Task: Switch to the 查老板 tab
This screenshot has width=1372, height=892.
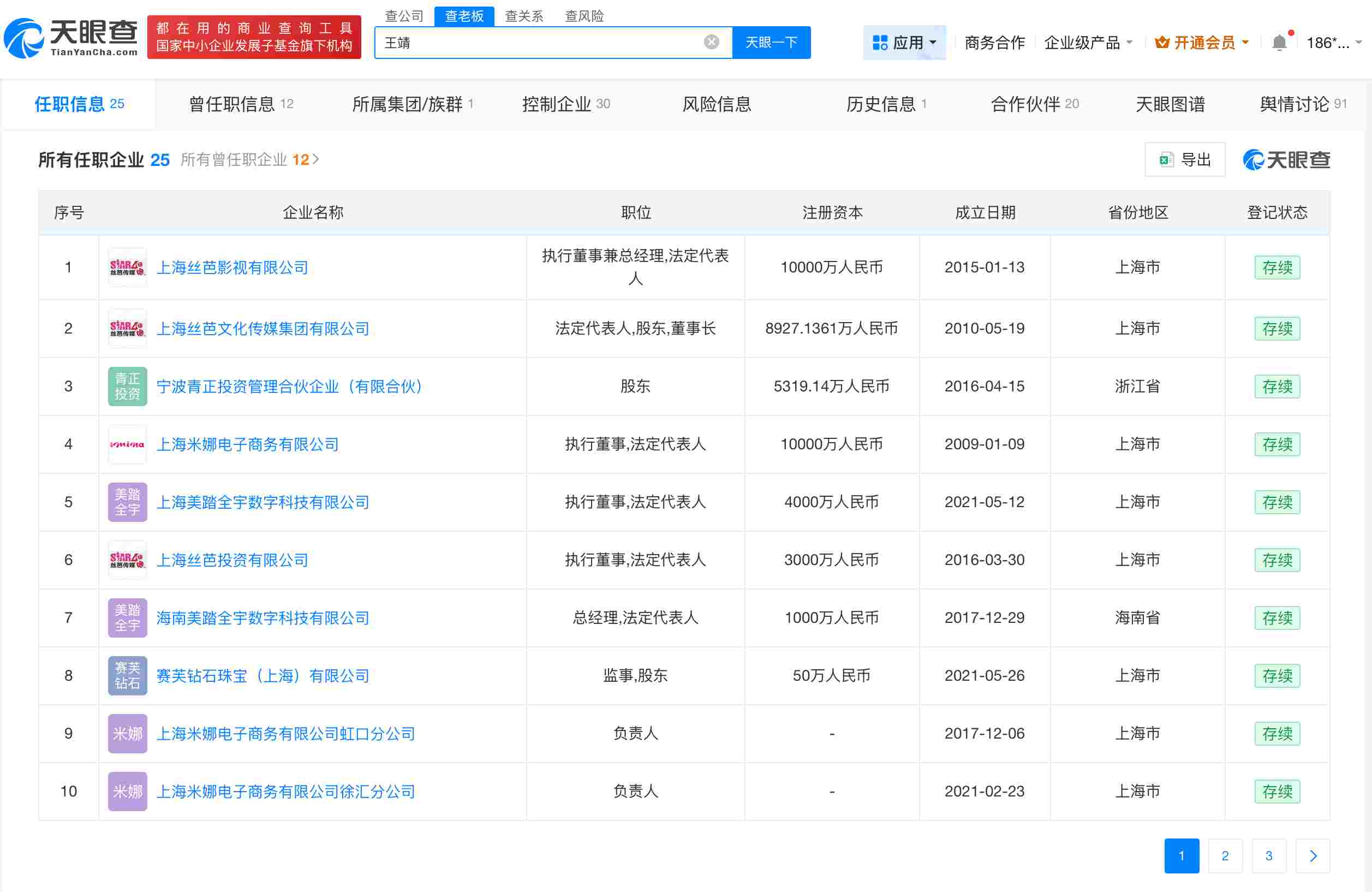Action: pos(464,16)
